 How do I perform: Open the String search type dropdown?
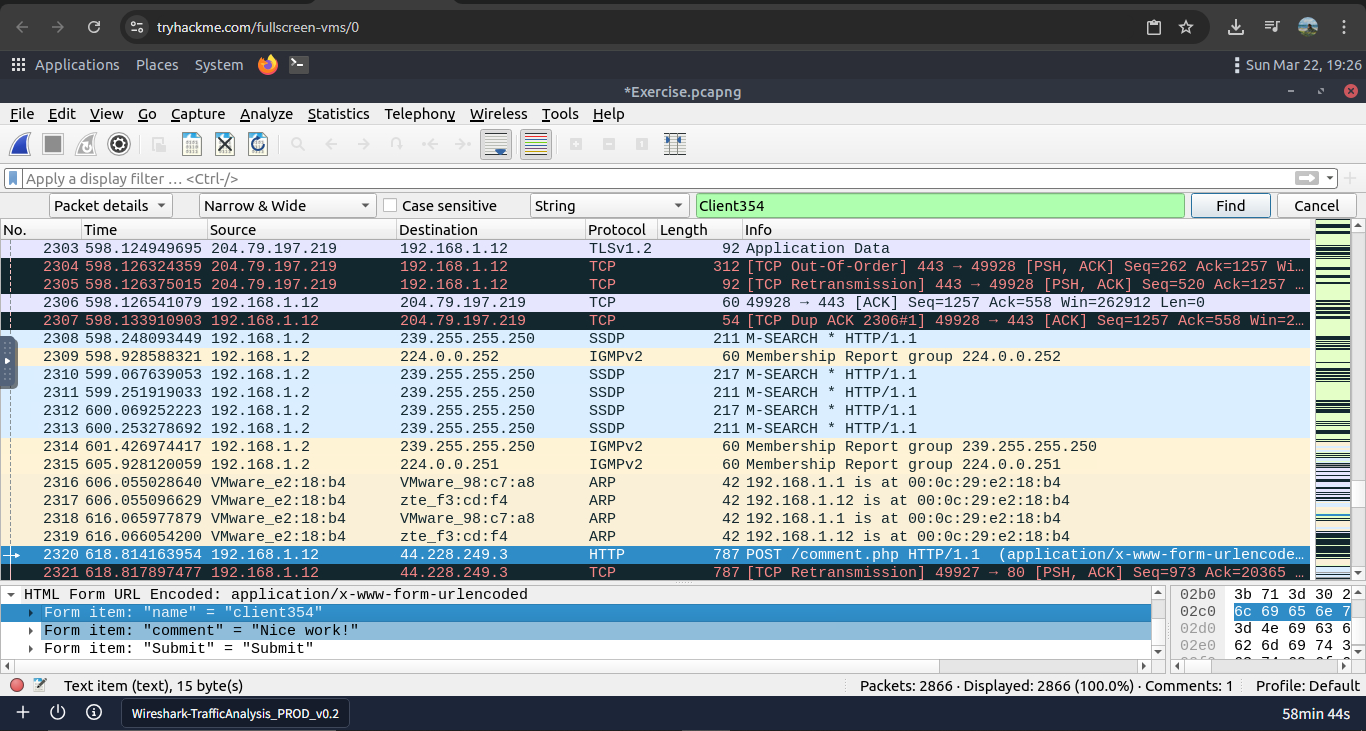click(x=609, y=206)
